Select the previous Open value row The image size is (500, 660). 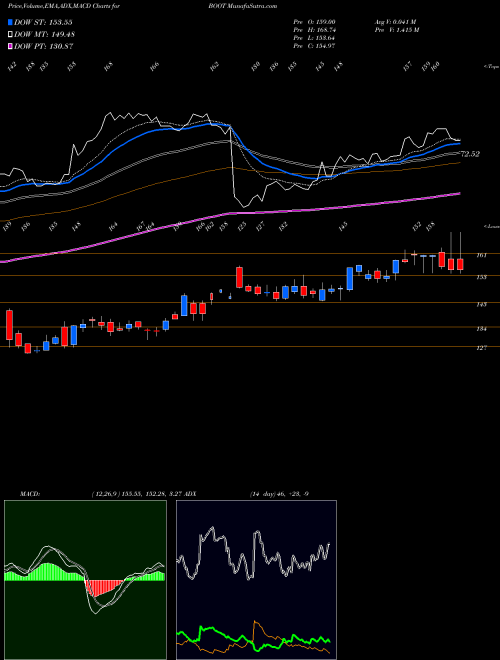pyautogui.click(x=314, y=22)
